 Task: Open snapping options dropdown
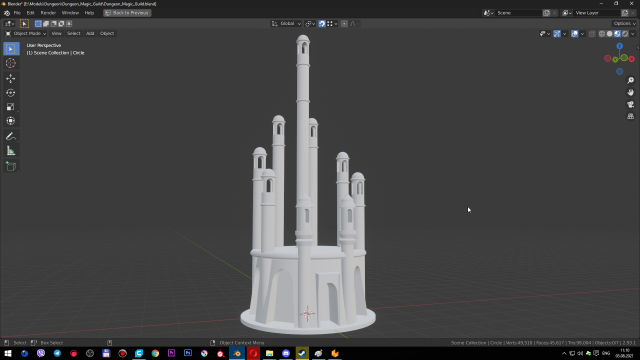click(x=332, y=24)
